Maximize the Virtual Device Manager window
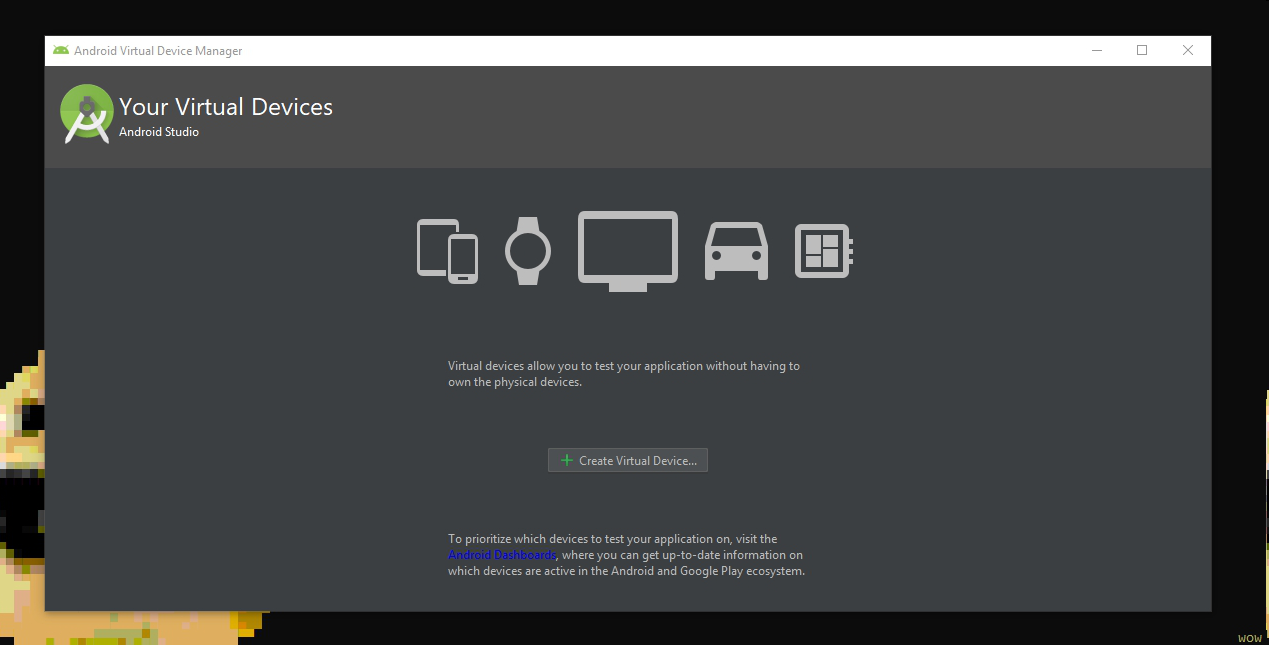1269x645 pixels. click(1141, 50)
